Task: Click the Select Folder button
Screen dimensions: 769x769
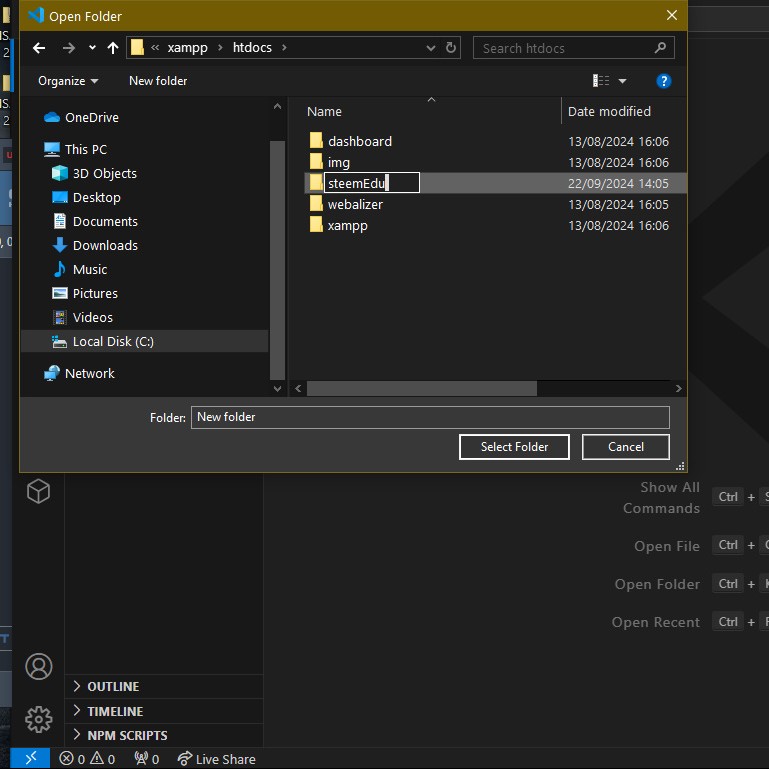Action: coord(514,447)
